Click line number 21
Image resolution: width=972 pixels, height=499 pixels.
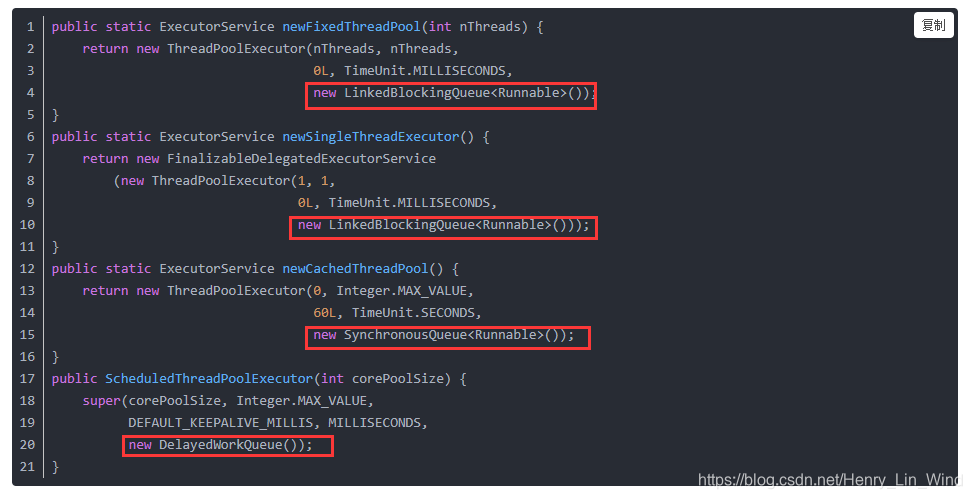pos(27,467)
